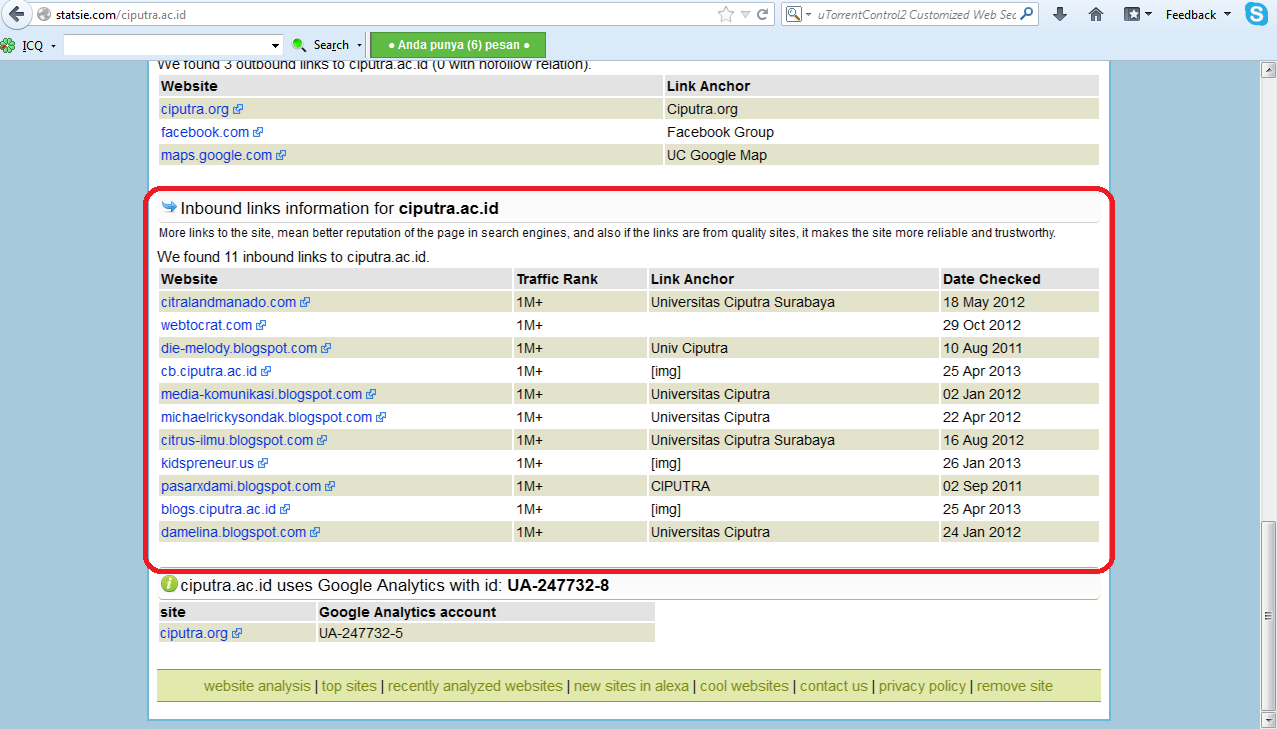Viewport: 1277px width, 729px height.
Task: Open the 'remove site' footer link
Action: click(x=1015, y=686)
